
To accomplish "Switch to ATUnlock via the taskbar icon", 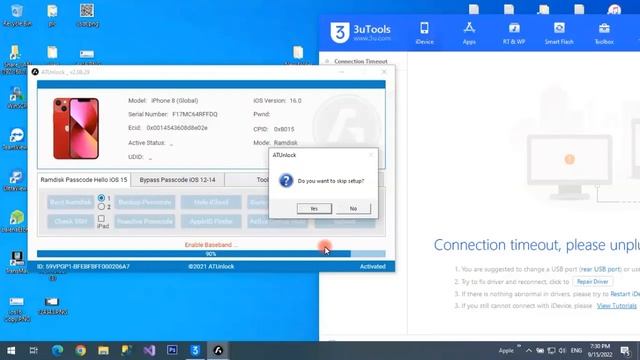I will 218,350.
